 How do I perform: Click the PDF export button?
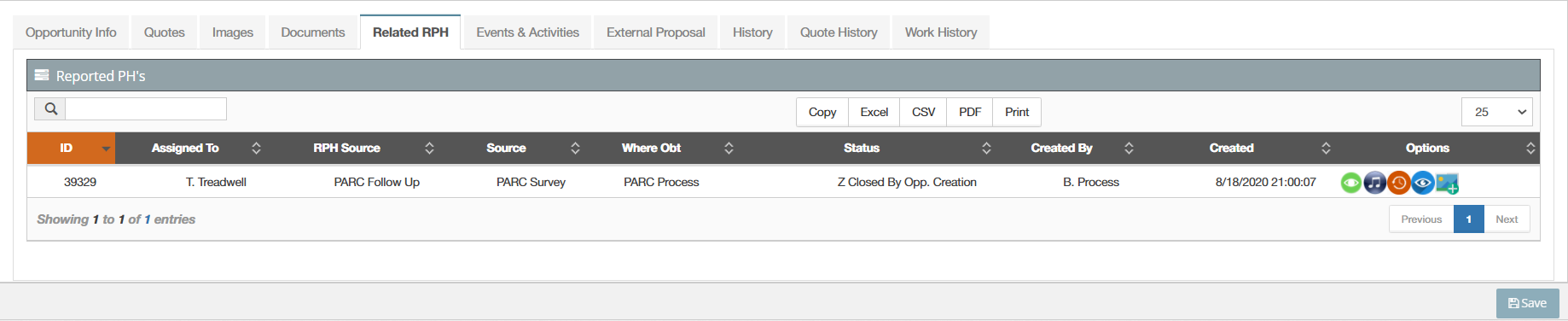coord(970,112)
